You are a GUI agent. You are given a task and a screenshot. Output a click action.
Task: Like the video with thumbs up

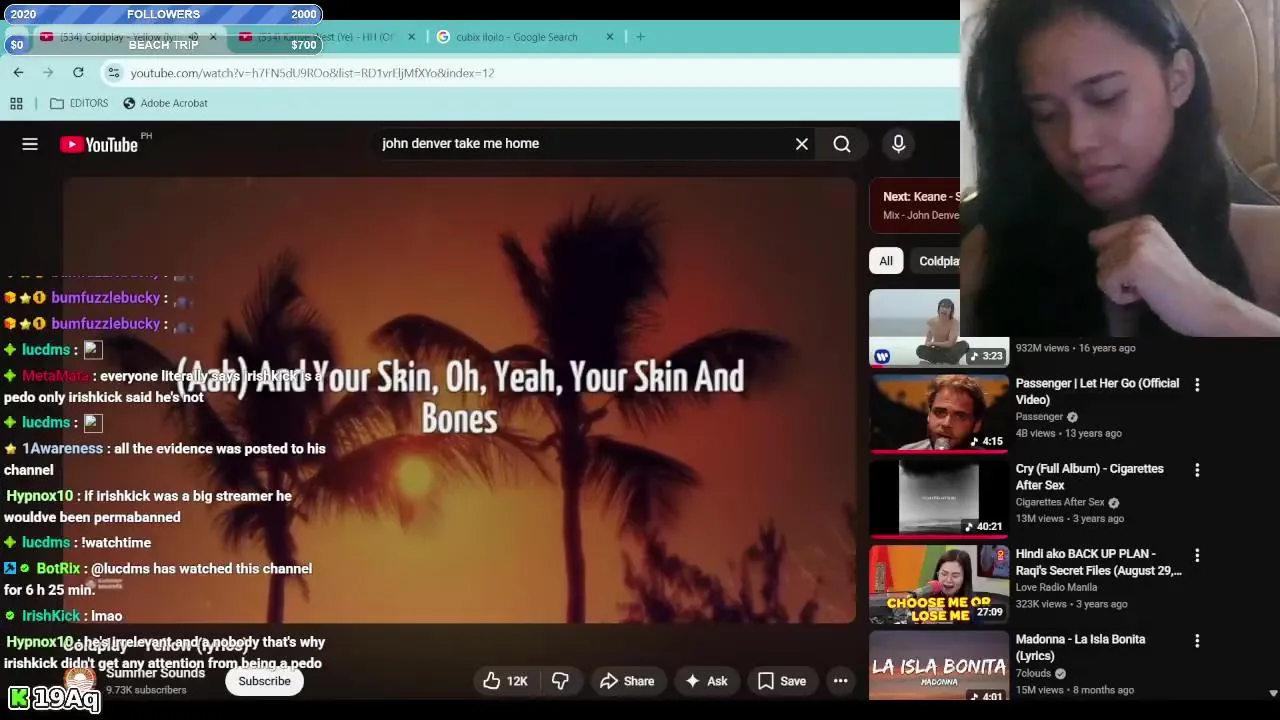(506, 681)
